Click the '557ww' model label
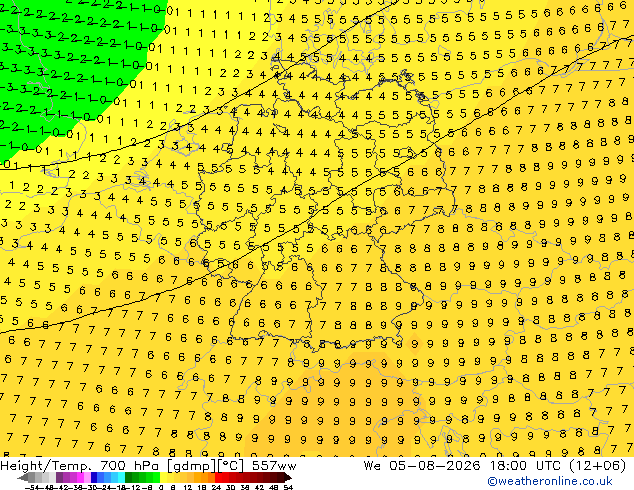The image size is (634, 490). pos(274,466)
